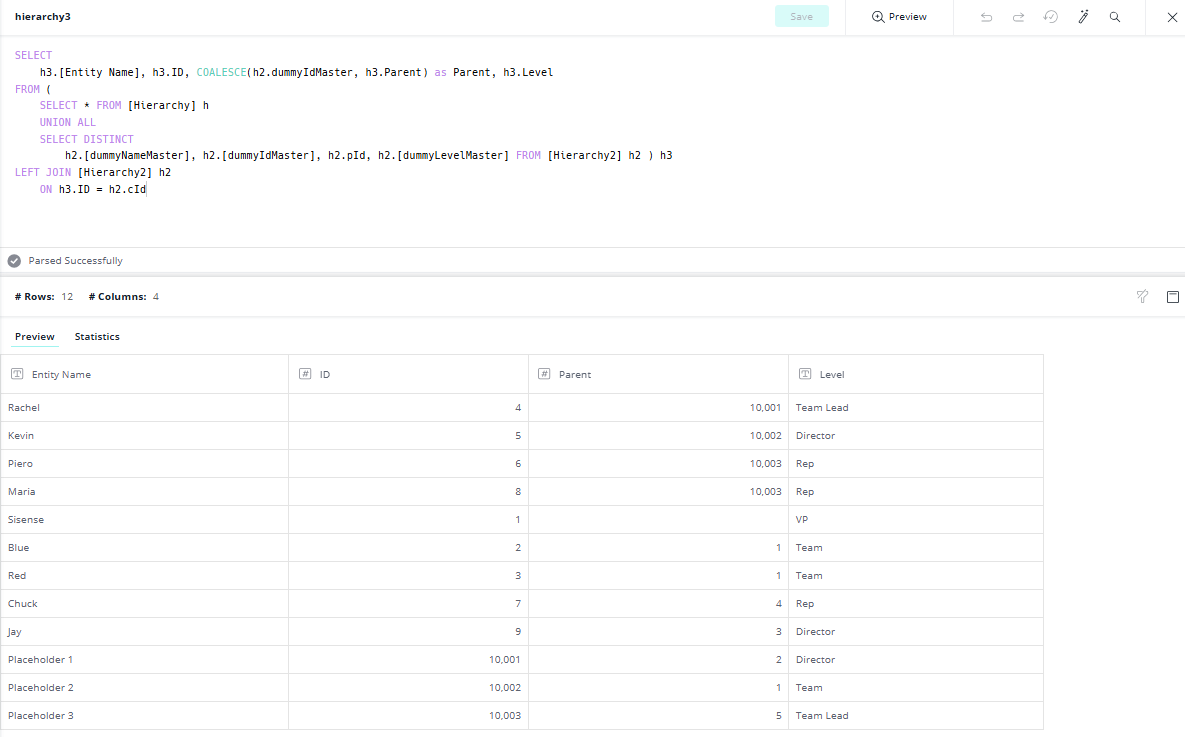Click the redo arrow icon
The width and height of the screenshot is (1185, 737).
pyautogui.click(x=1018, y=17)
